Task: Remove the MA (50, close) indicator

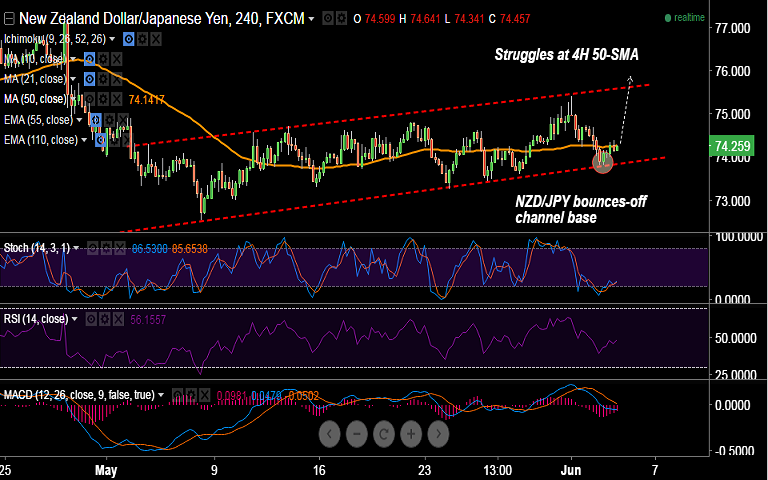Action: click(x=117, y=99)
